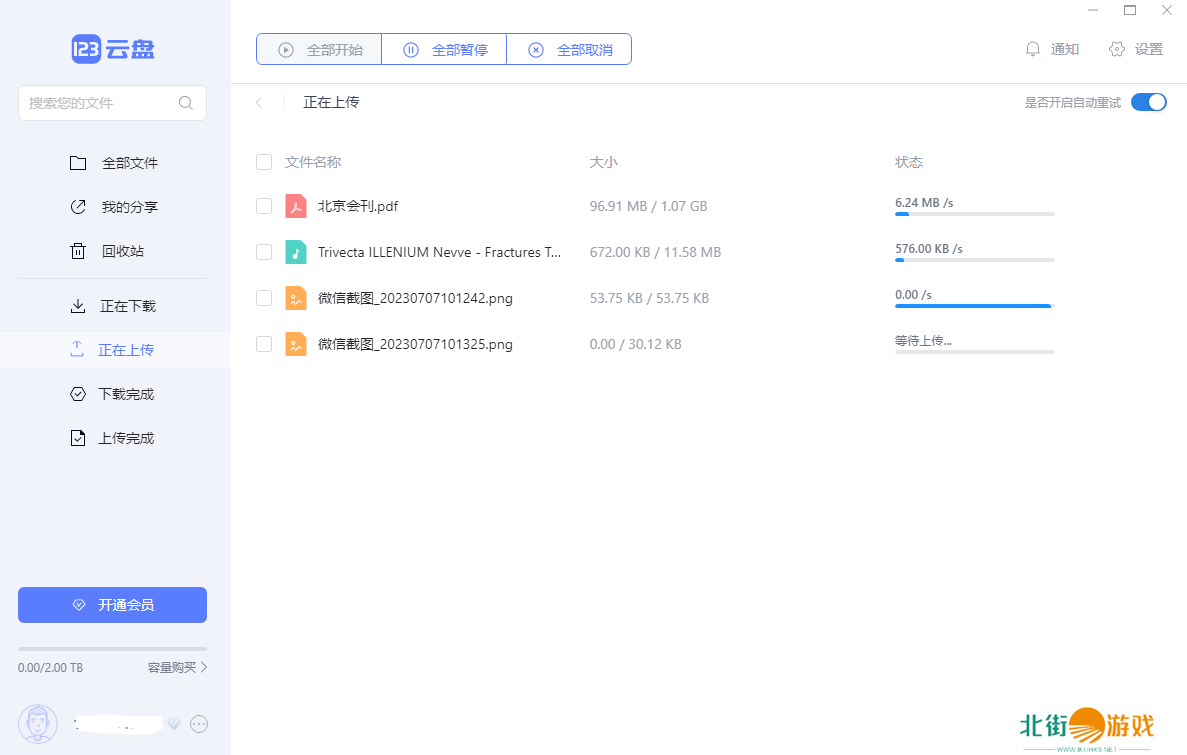Click the 123云盘 logo icon
The height and width of the screenshot is (755, 1187).
[x=86, y=49]
